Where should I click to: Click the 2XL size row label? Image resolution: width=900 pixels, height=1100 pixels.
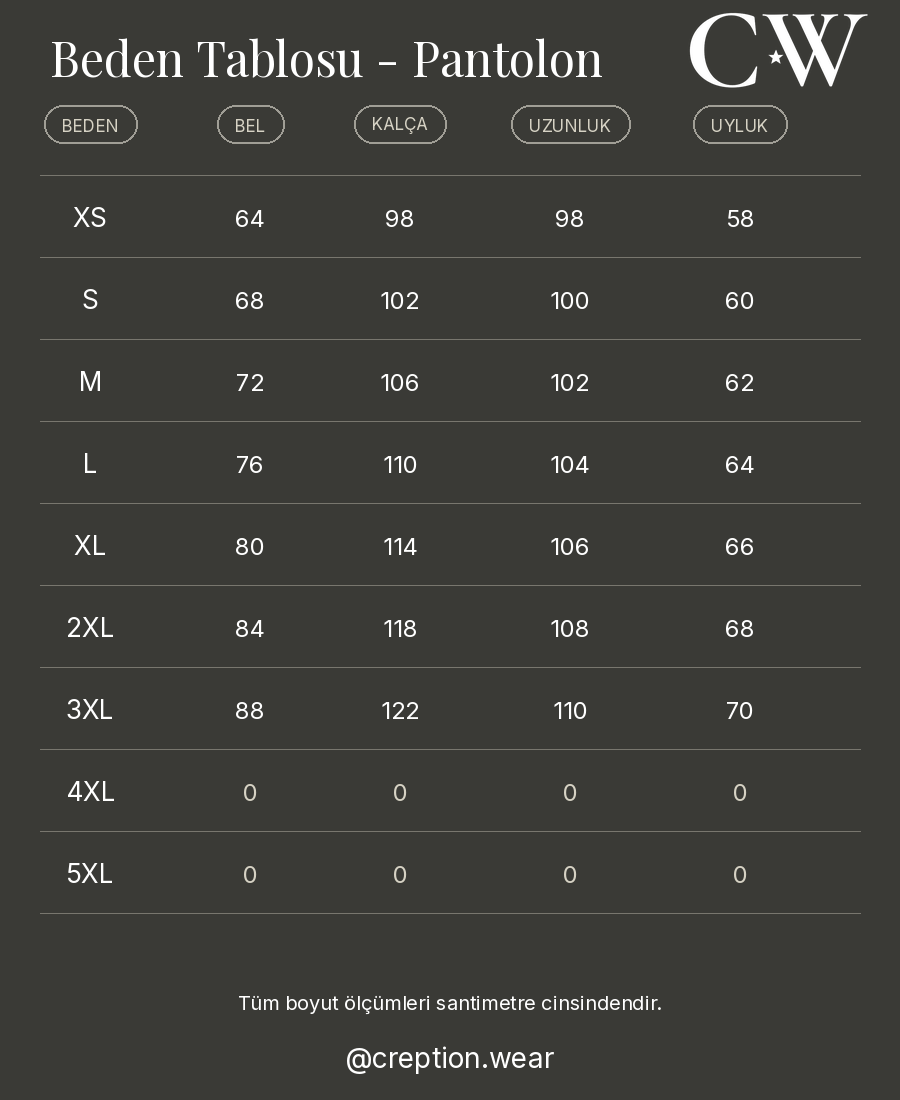tap(90, 628)
